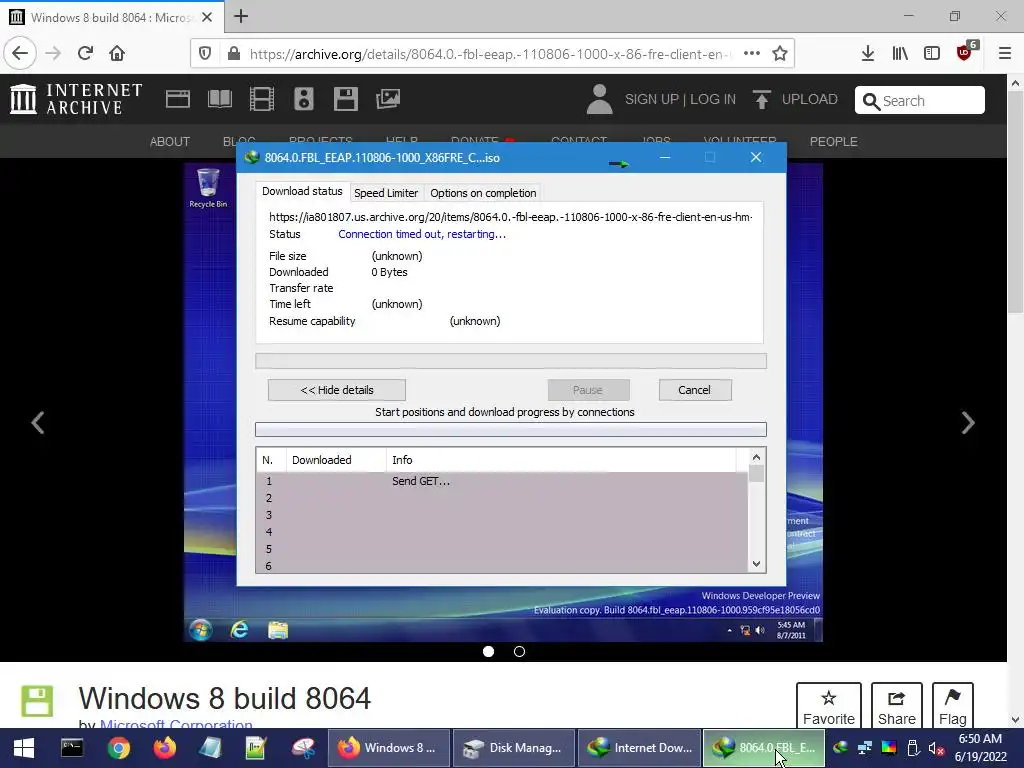1024x768 pixels.
Task: Bookmark this page with the star icon
Action: (780, 54)
